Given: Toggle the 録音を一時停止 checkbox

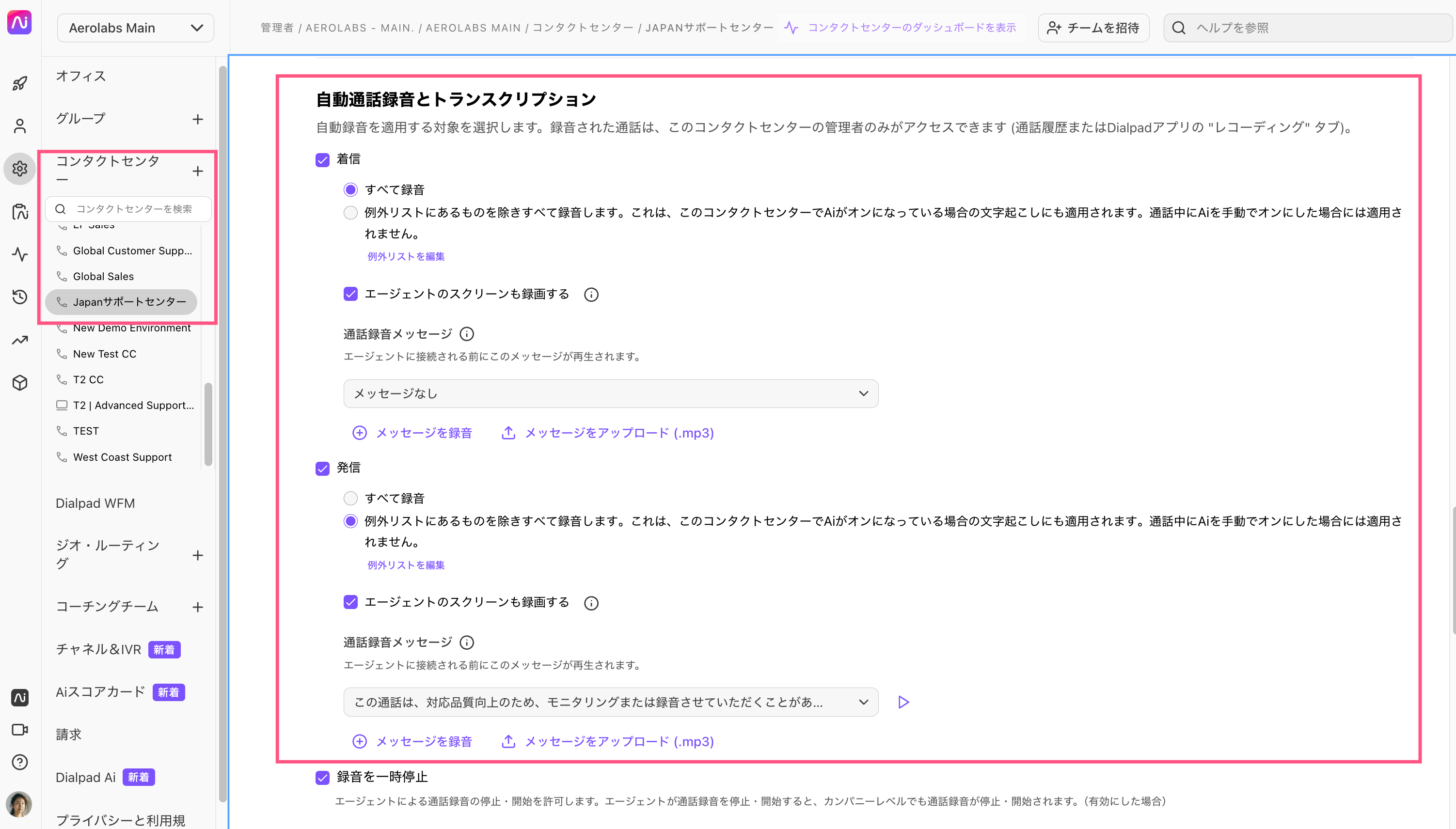Looking at the screenshot, I should (x=322, y=778).
